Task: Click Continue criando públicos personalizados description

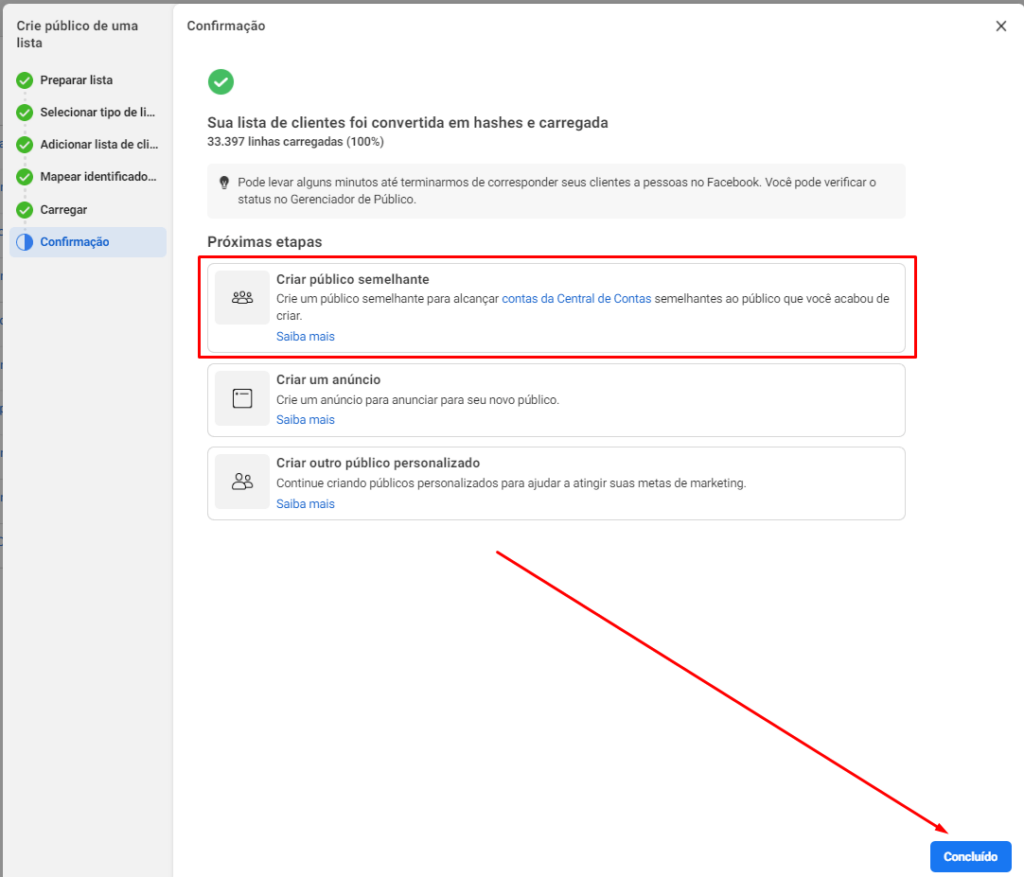Action: tap(511, 483)
